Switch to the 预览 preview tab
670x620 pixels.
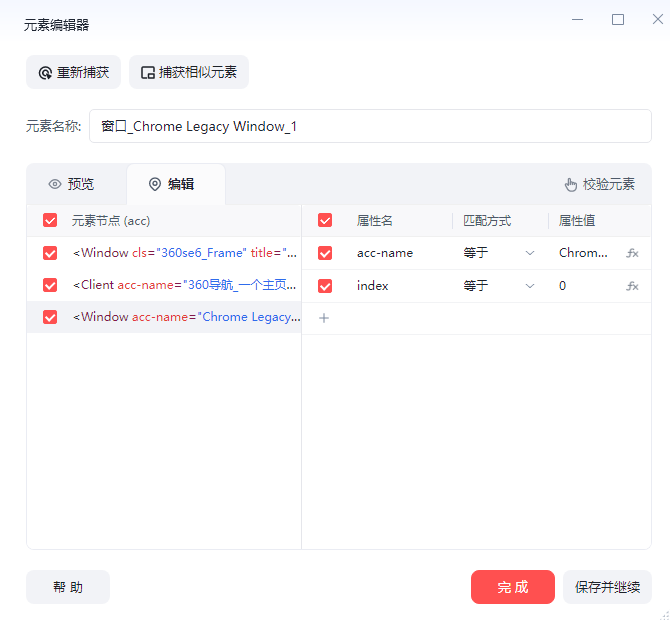(x=71, y=184)
